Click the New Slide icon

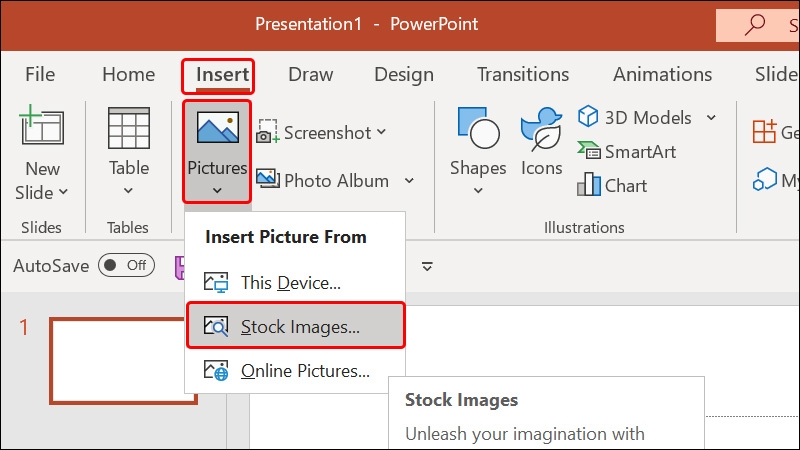[x=42, y=126]
